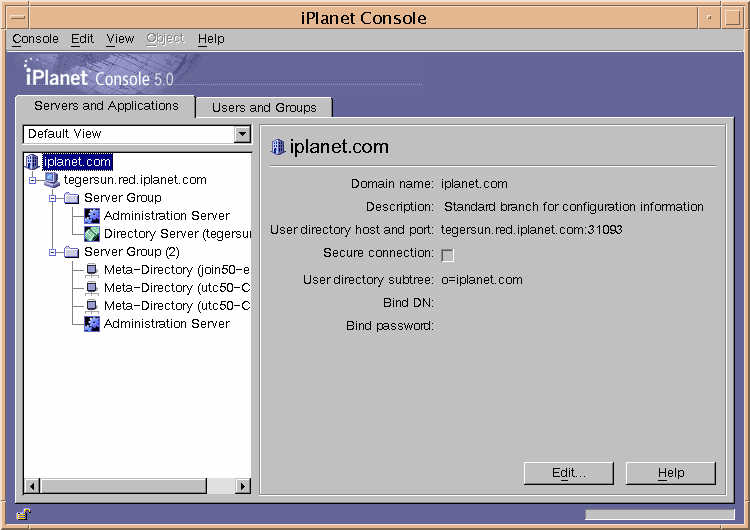
Task: Click the iplanet.com domain building icon in tree
Action: (32, 162)
